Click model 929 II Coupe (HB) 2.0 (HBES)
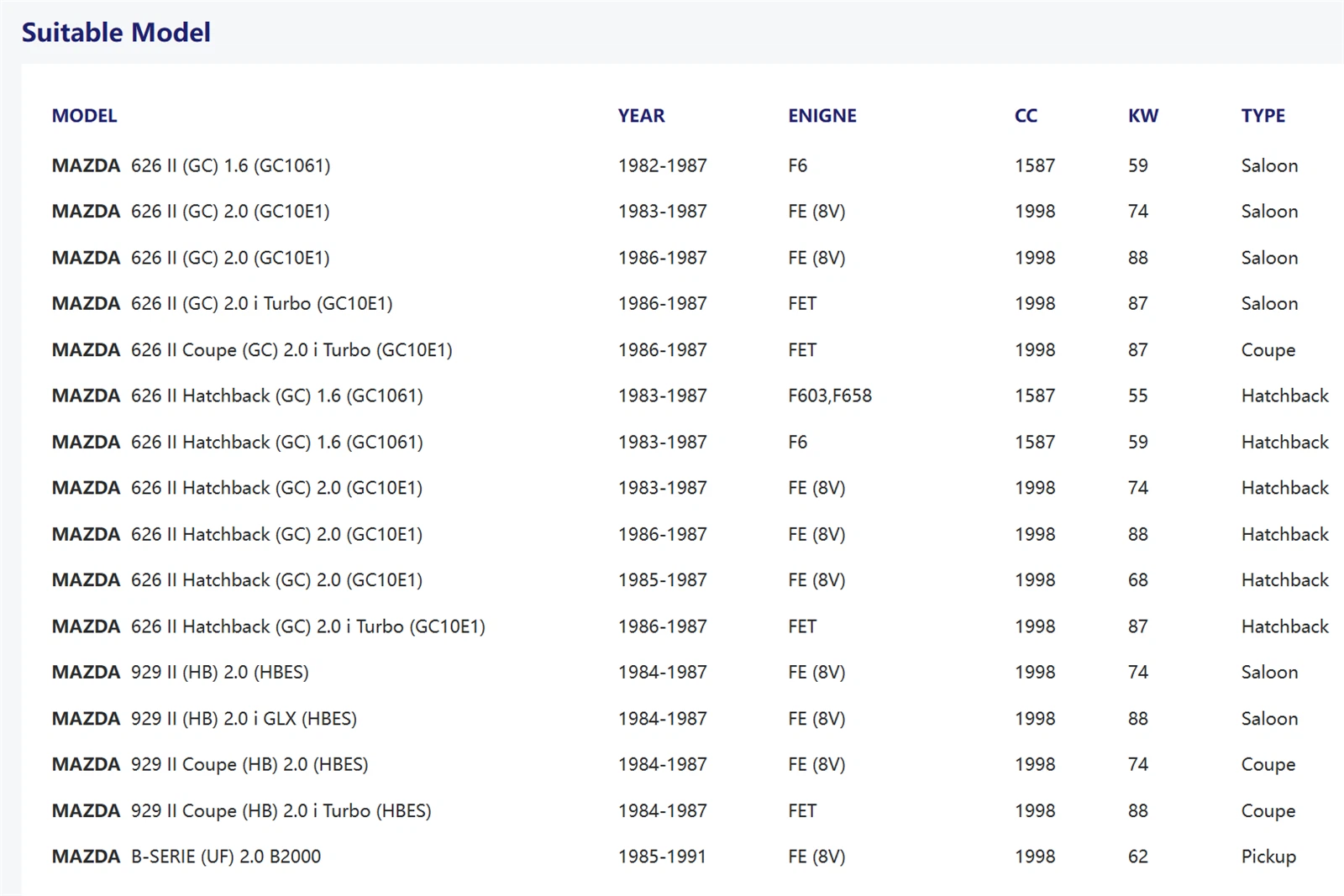This screenshot has height=896, width=1344. [x=249, y=764]
